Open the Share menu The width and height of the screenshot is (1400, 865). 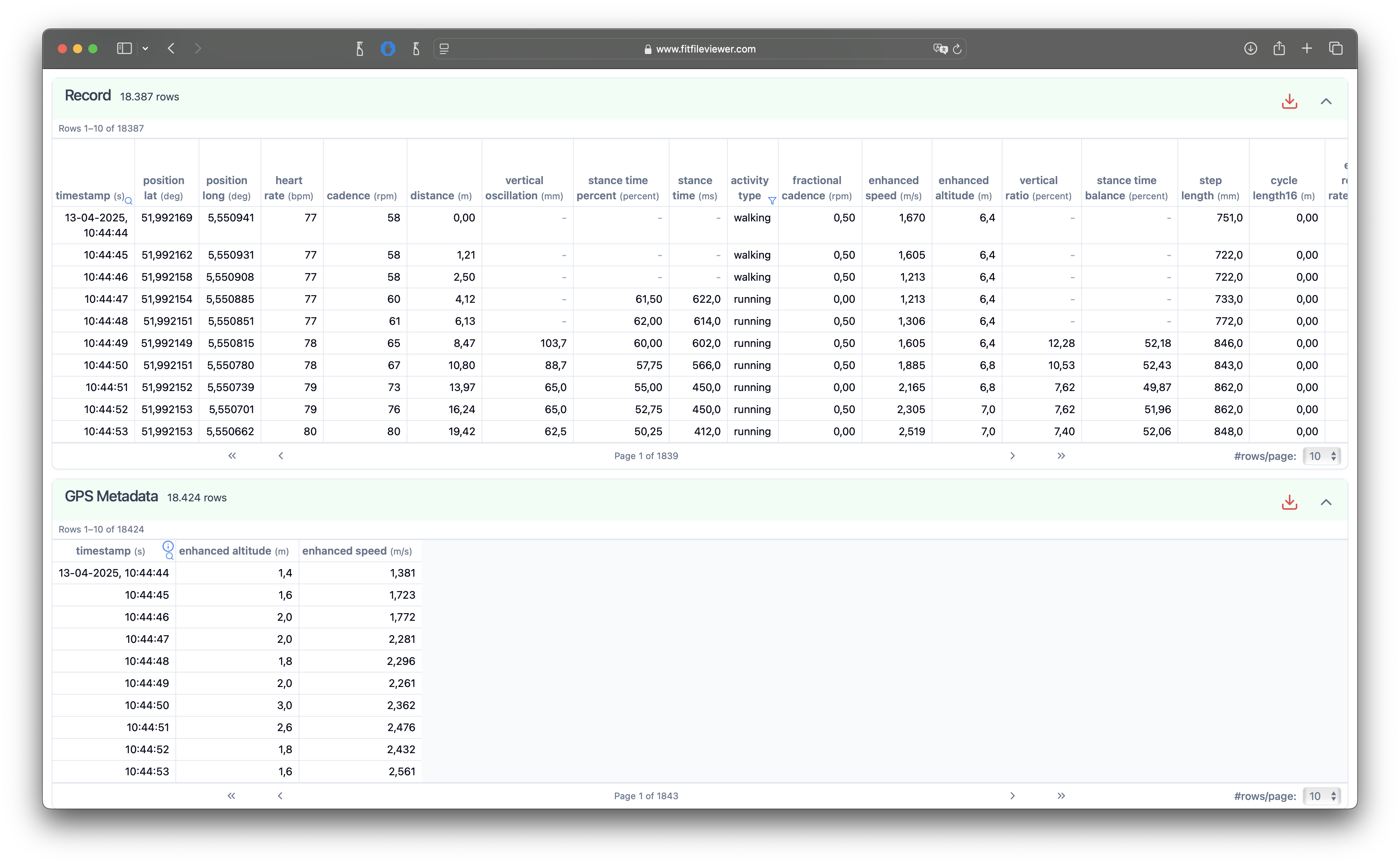pyautogui.click(x=1279, y=48)
